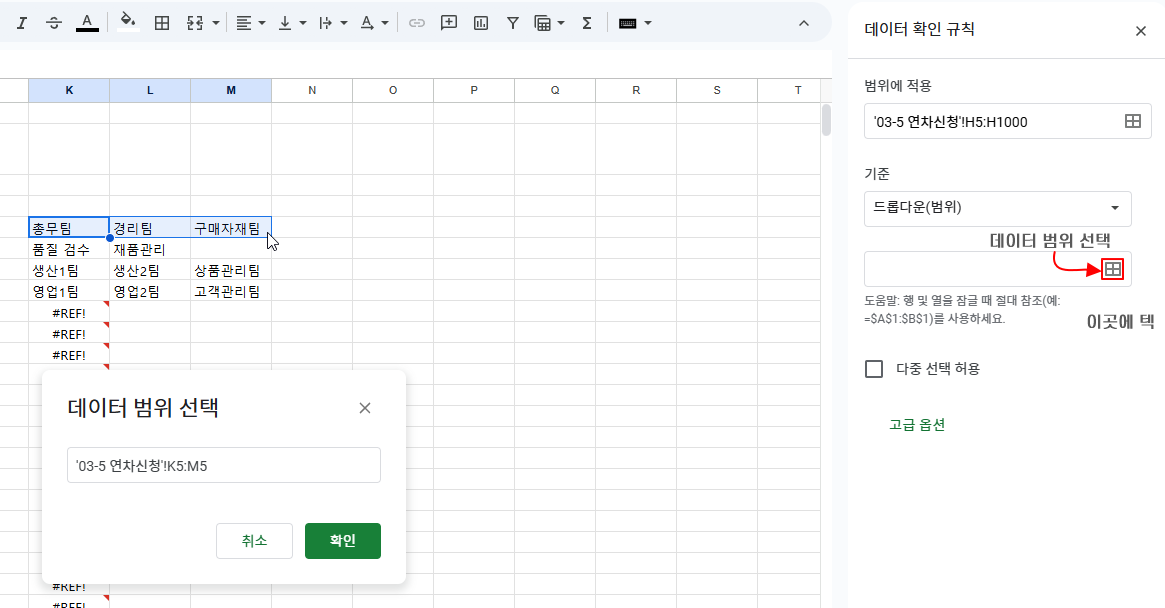Viewport: 1165px width, 608px height.
Task: Toggle italic formatting
Action: [x=22, y=23]
